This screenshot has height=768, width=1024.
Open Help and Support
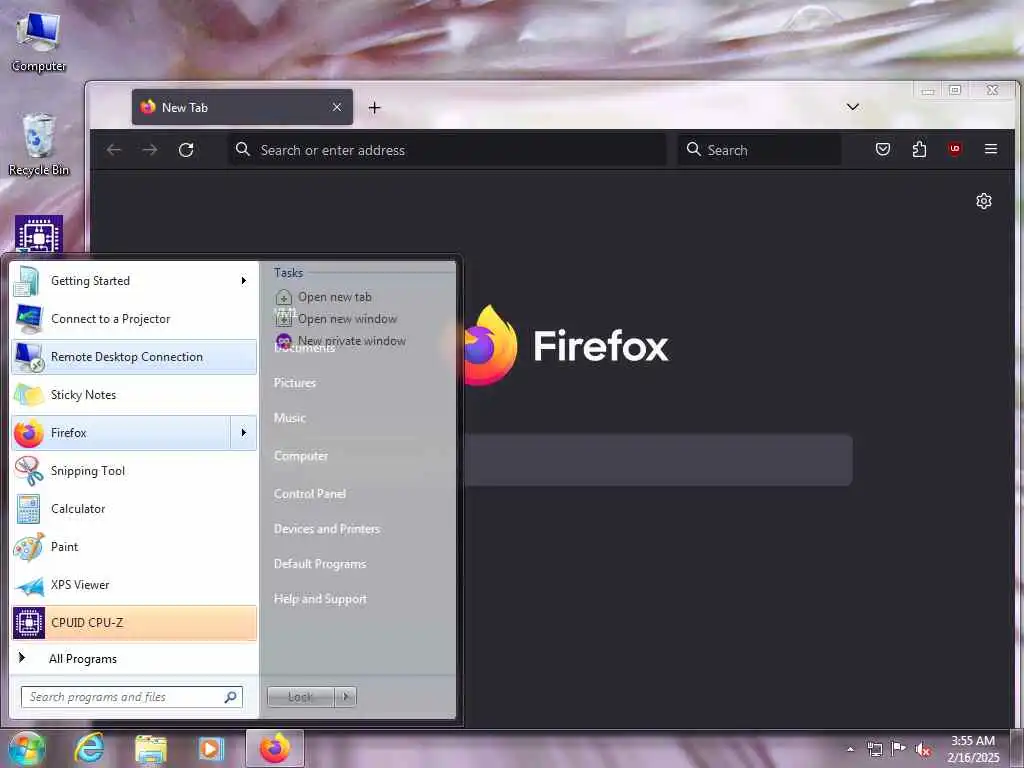pyautogui.click(x=320, y=599)
